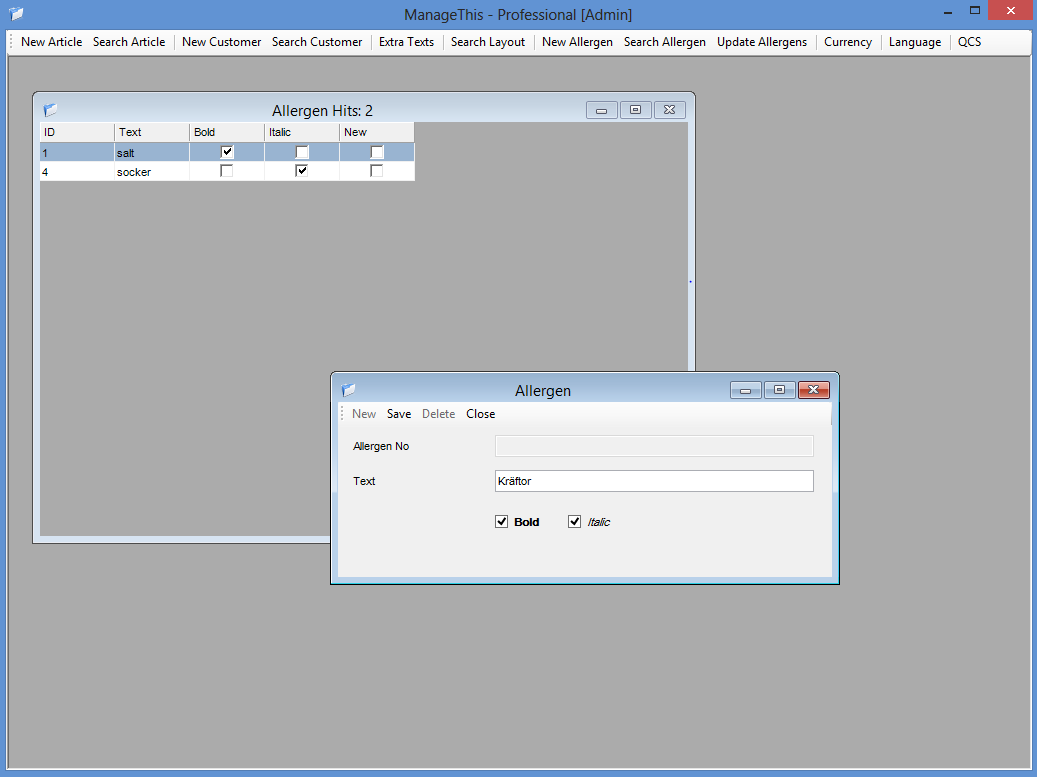Enable New checkbox for salt row
The height and width of the screenshot is (777, 1037).
click(377, 152)
